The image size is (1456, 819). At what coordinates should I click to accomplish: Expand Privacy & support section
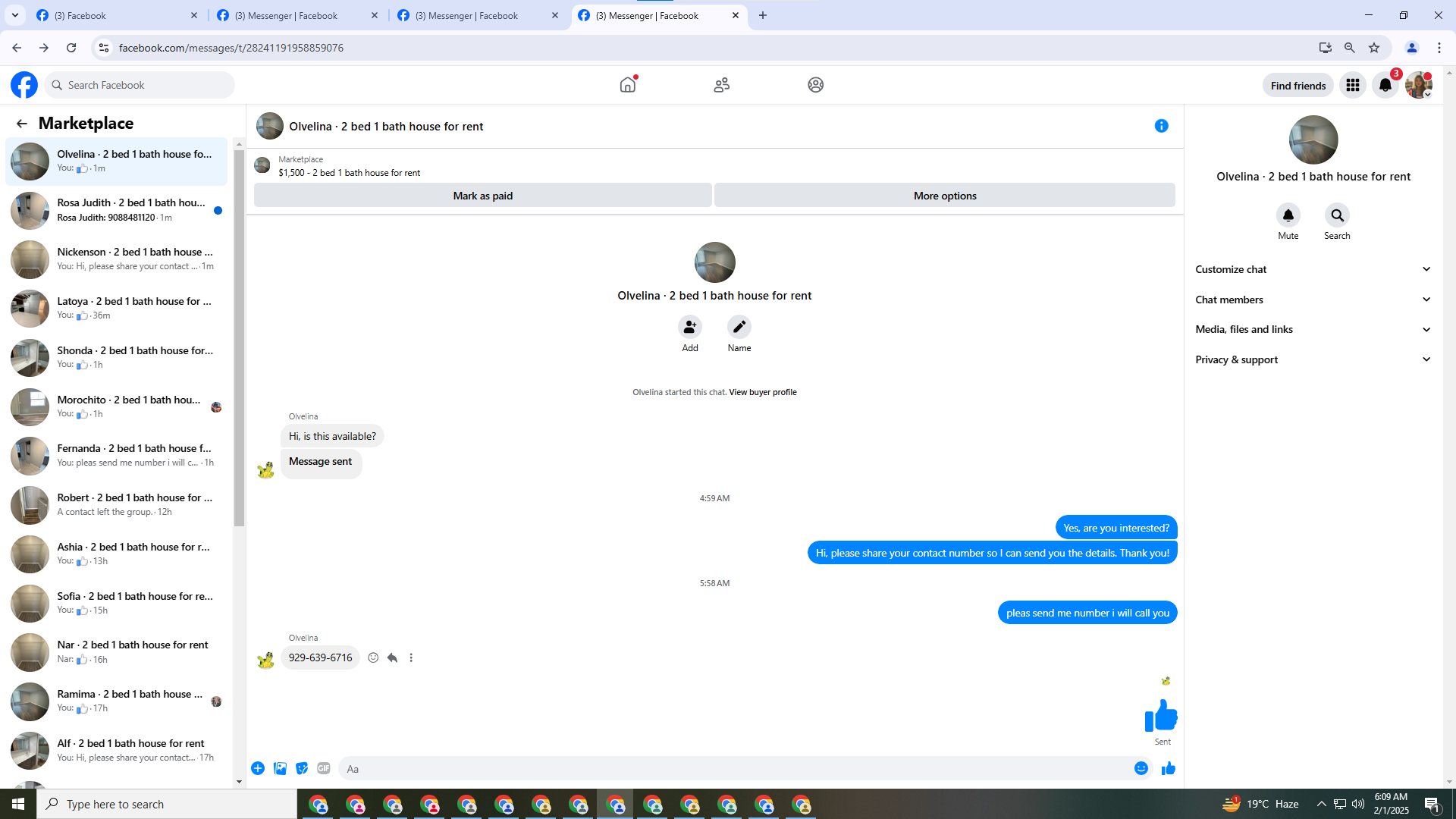pyautogui.click(x=1313, y=359)
